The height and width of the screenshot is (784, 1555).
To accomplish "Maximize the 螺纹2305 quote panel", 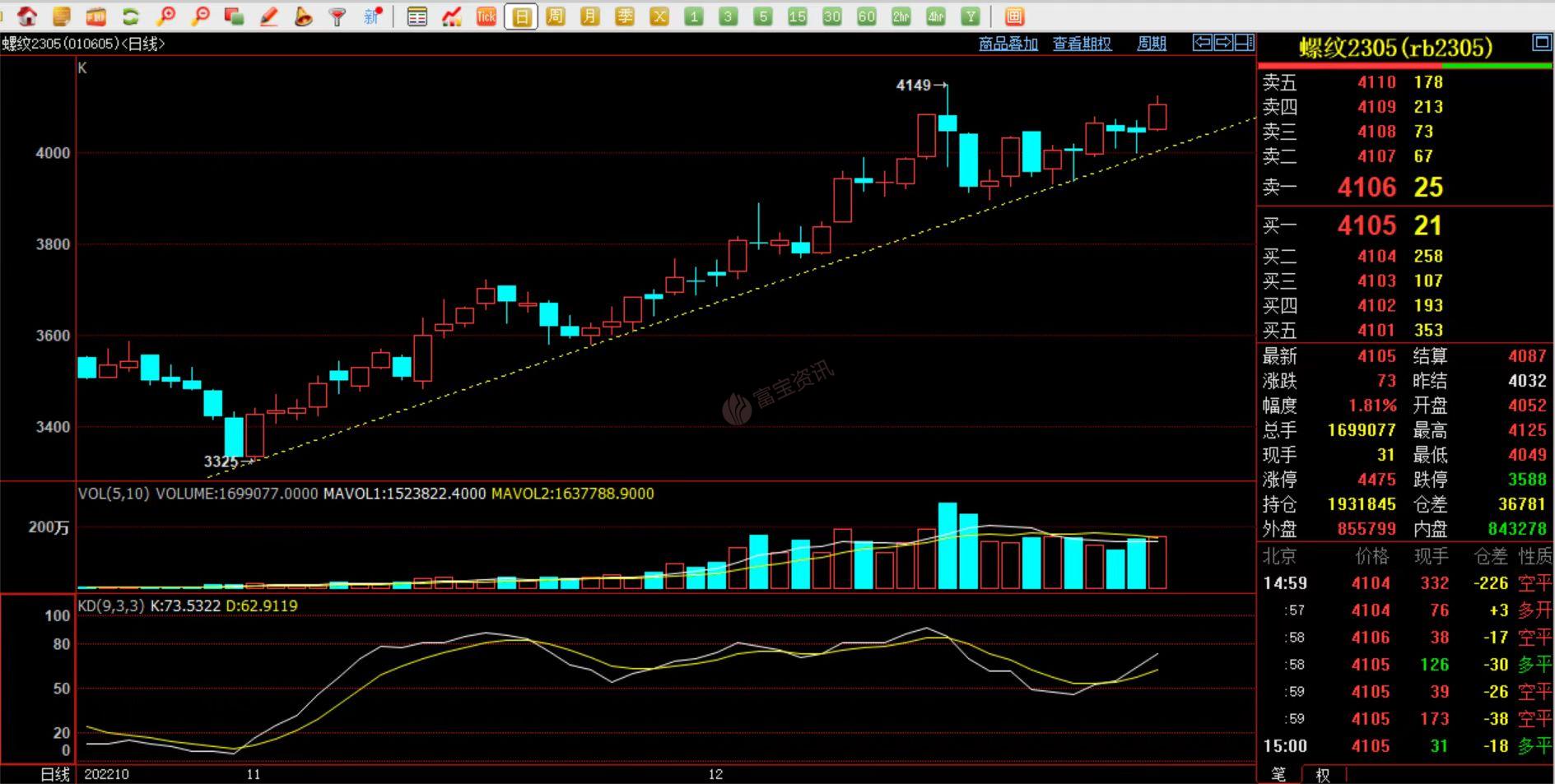I will coord(1541,43).
